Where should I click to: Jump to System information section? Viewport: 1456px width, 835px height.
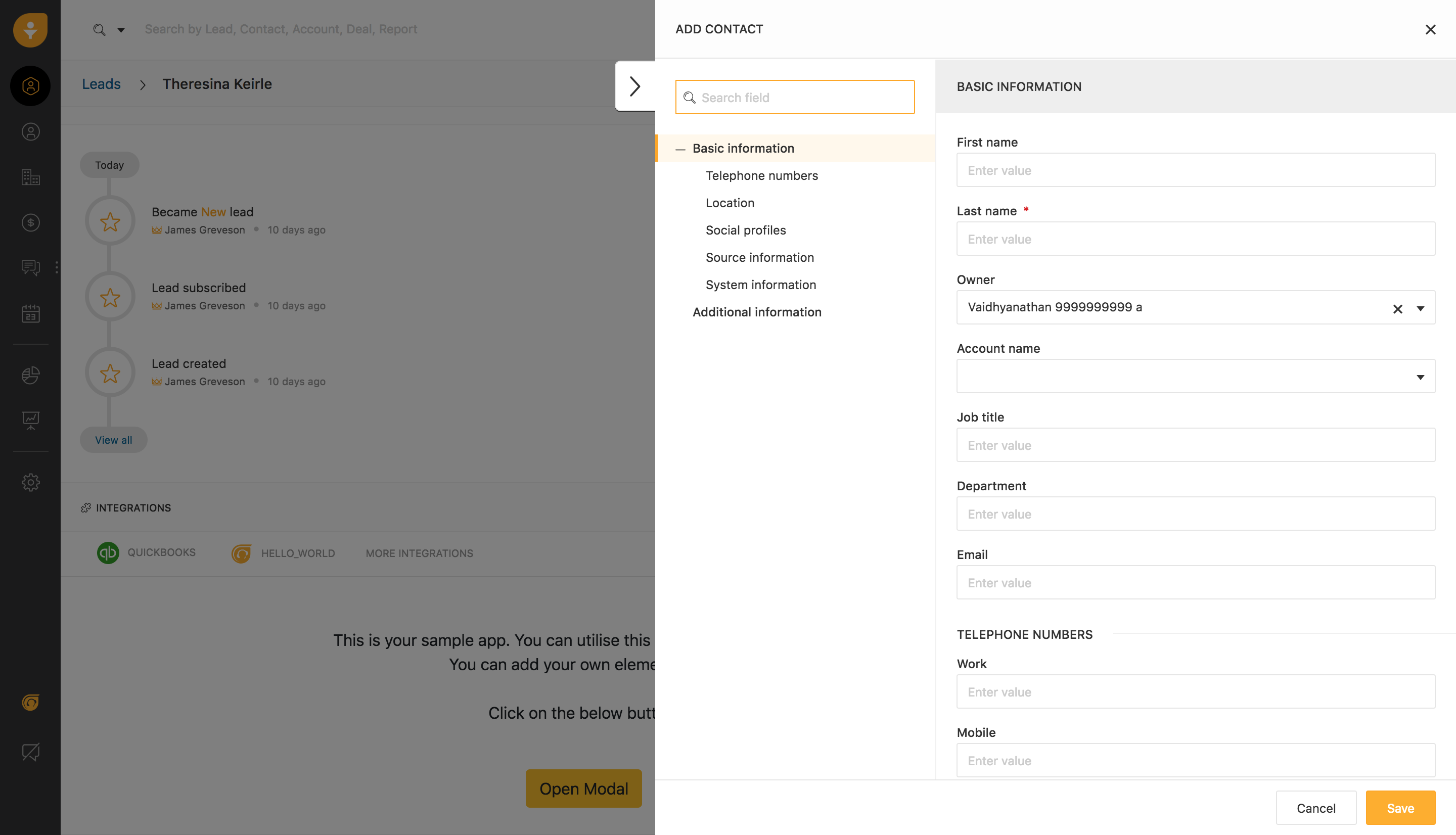coord(761,285)
